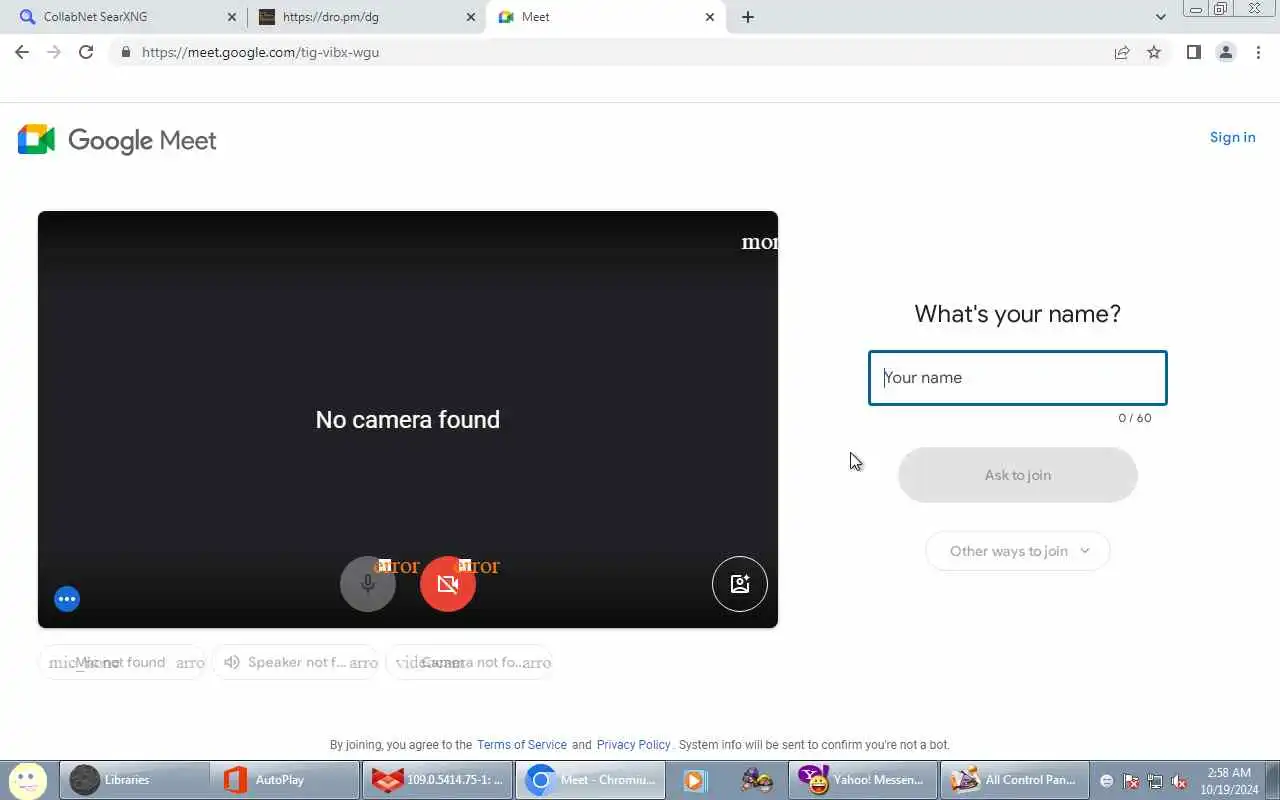Select the Meet browser tab
1280x800 pixels.
pos(605,17)
